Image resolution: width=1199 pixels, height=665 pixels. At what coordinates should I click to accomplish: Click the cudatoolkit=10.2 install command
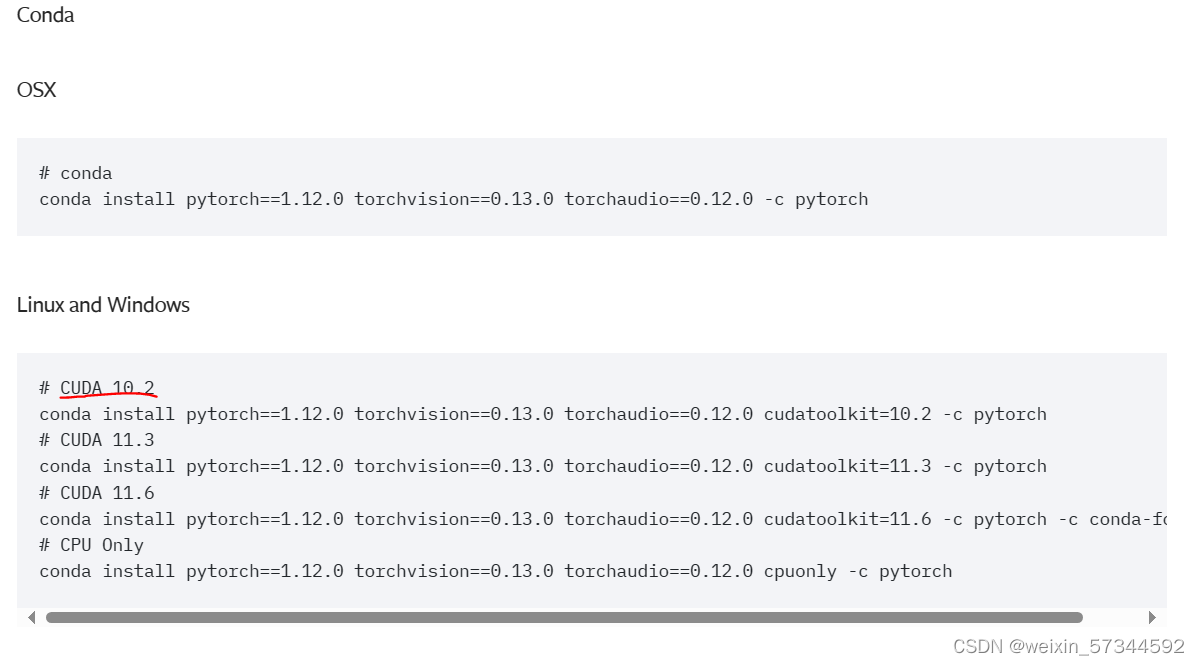(x=543, y=413)
